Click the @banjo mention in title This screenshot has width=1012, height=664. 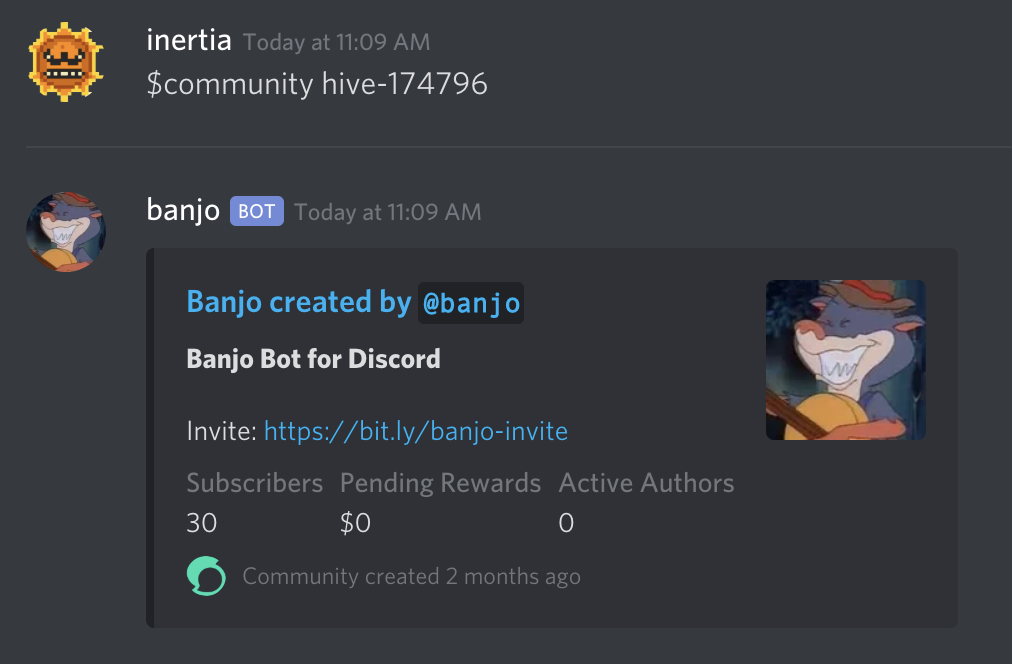(x=471, y=303)
